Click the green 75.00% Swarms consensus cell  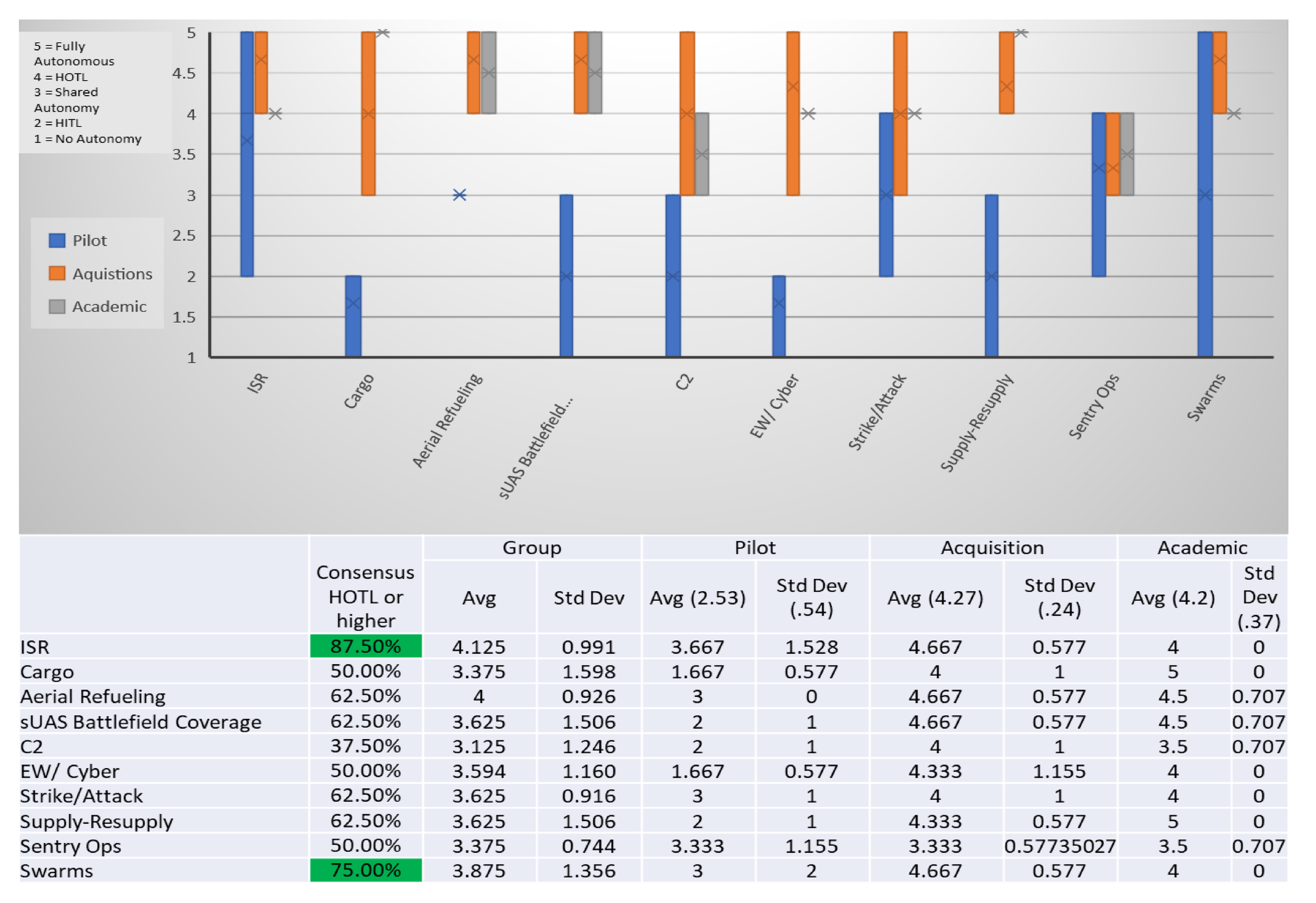[365, 870]
